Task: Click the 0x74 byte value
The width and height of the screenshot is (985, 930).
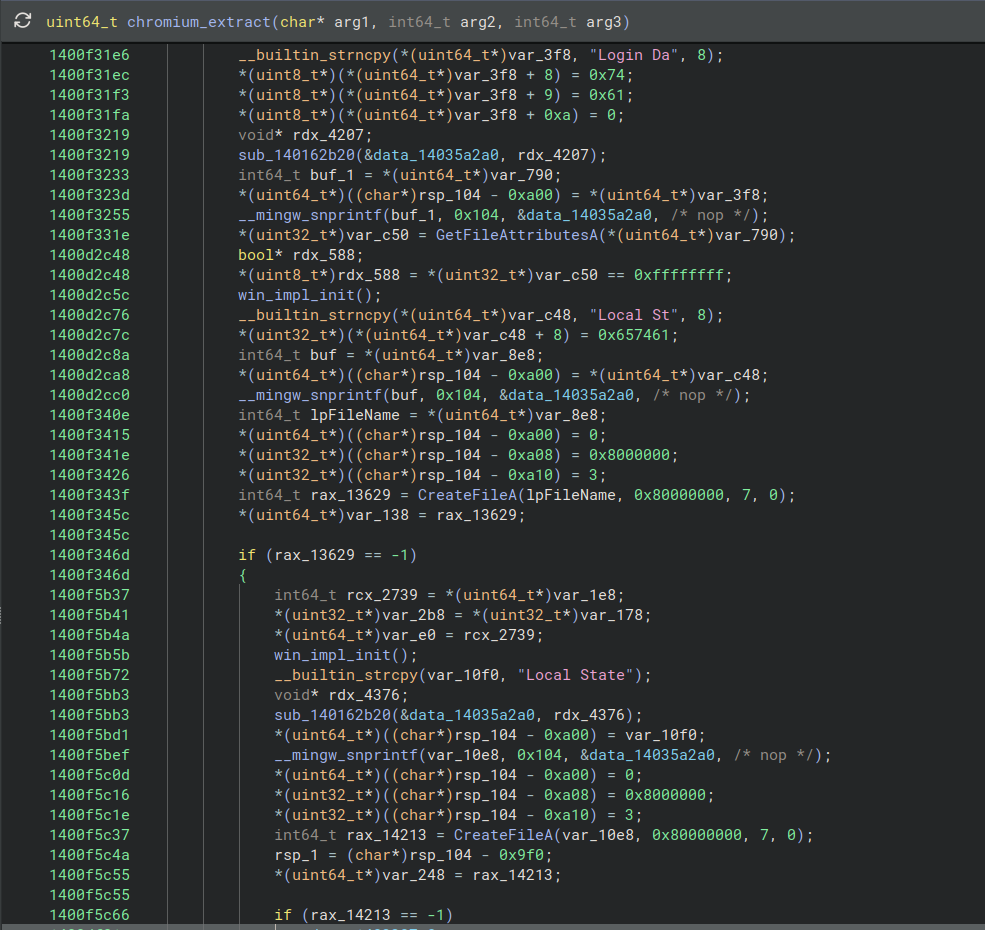Action: [x=606, y=75]
